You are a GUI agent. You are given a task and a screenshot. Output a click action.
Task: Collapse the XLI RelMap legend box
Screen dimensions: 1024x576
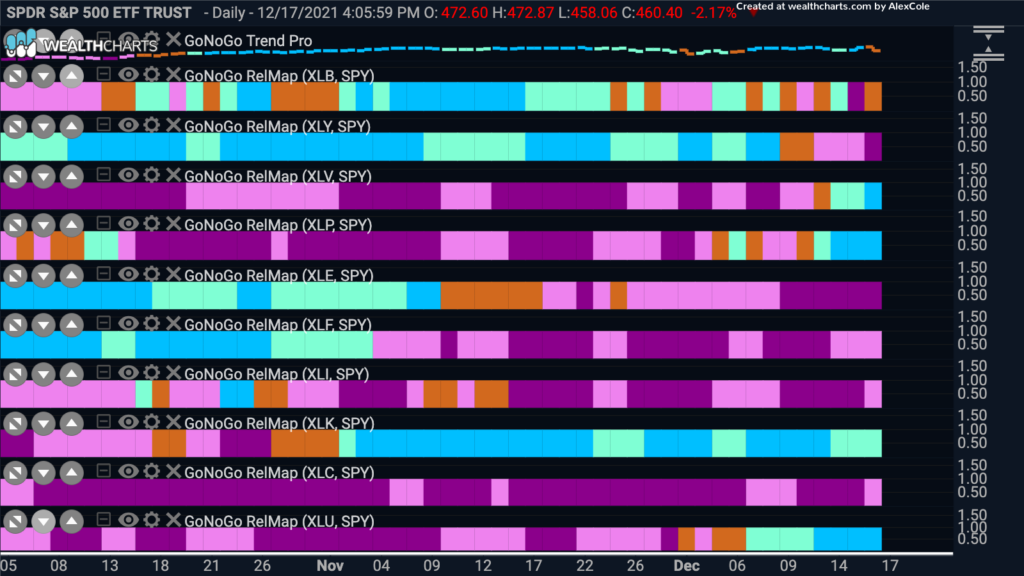(103, 372)
